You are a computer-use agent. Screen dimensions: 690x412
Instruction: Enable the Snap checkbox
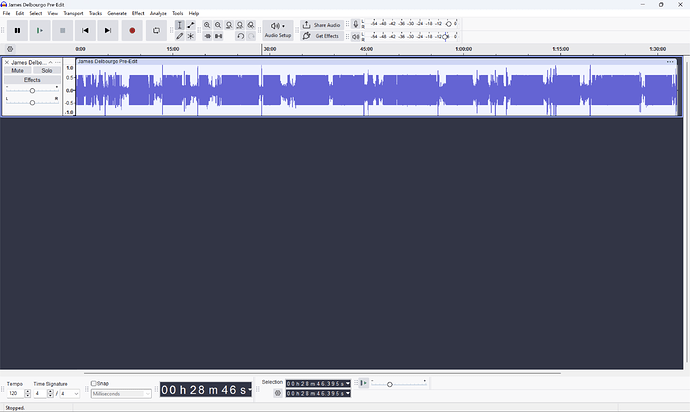[x=94, y=383]
